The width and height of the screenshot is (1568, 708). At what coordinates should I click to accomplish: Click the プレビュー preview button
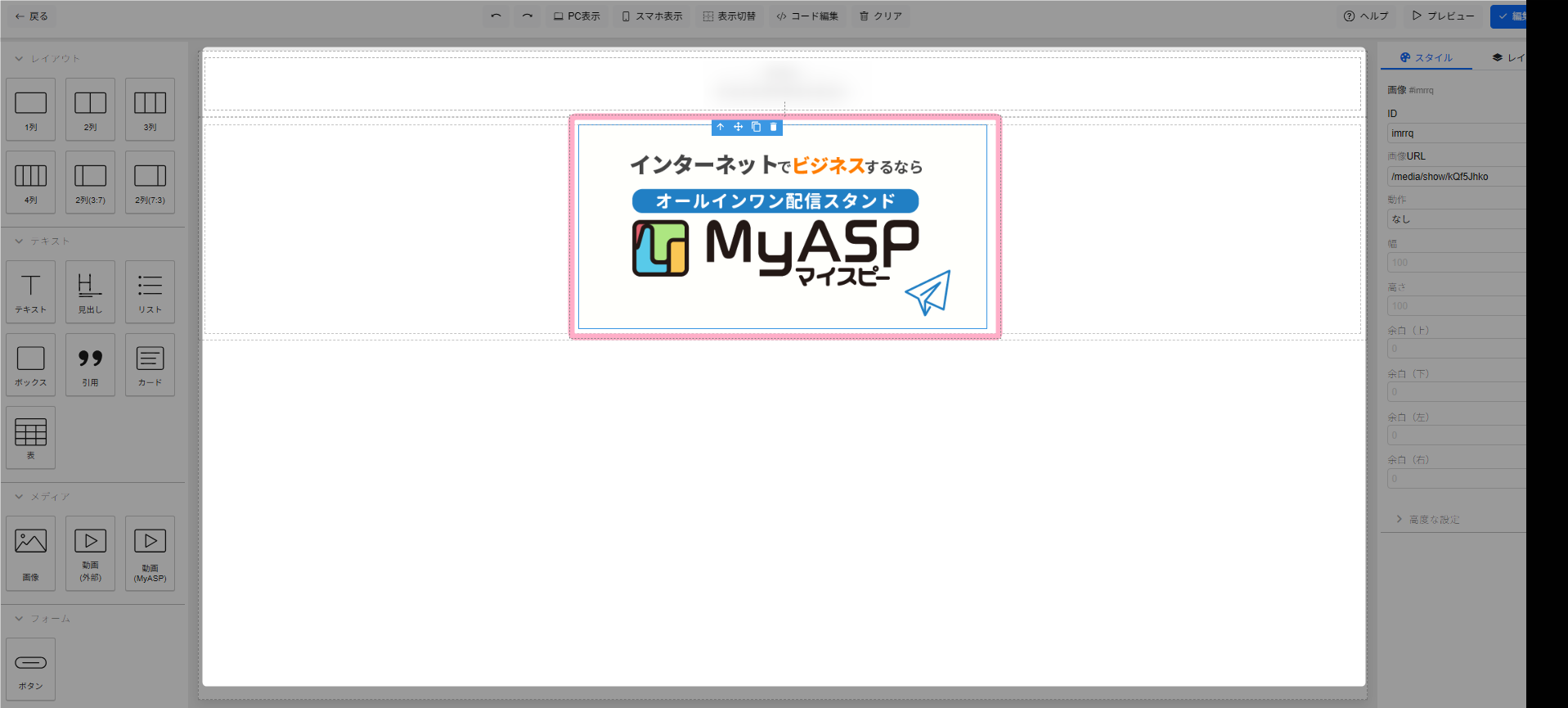click(x=1444, y=16)
